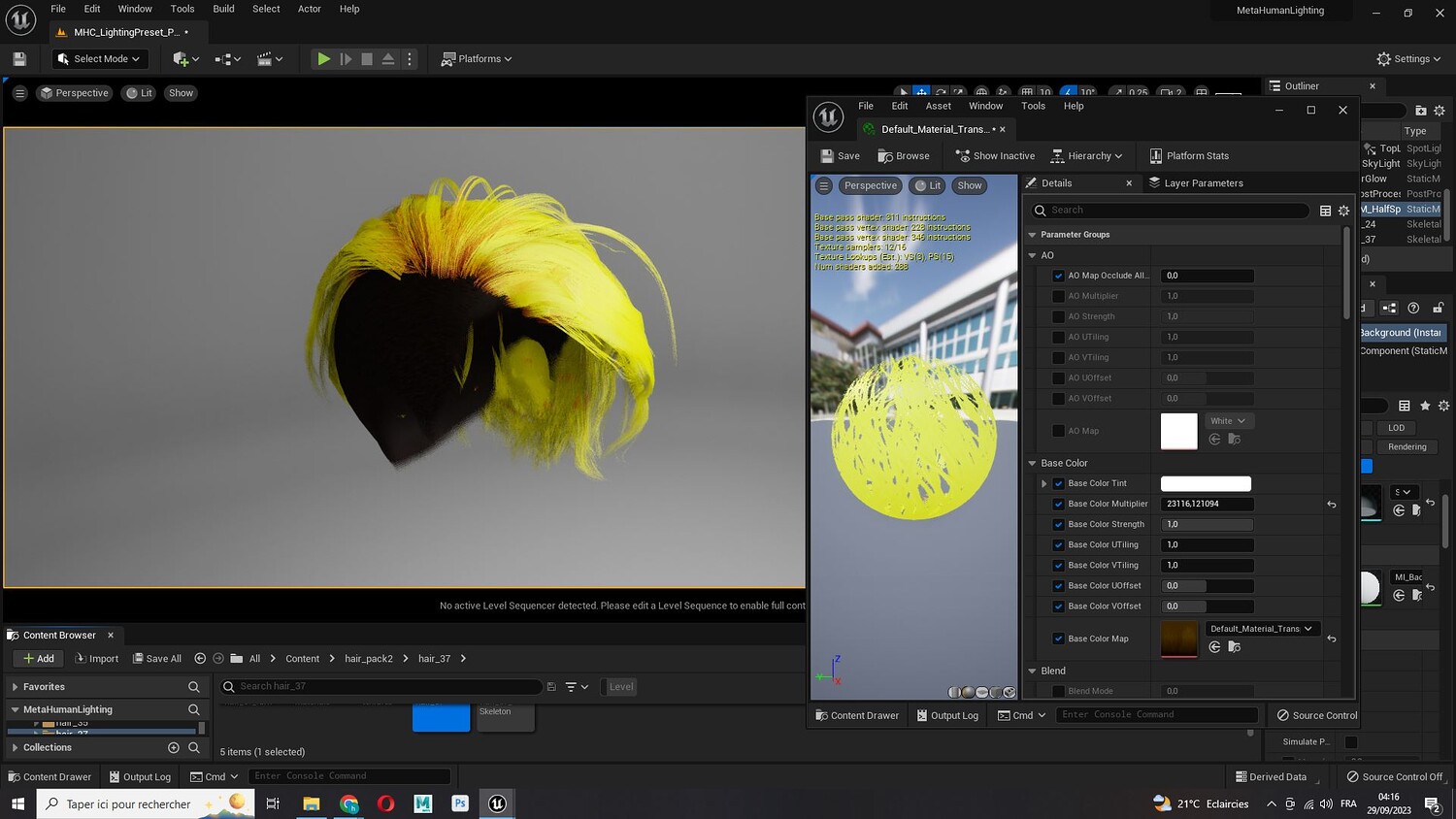Viewport: 1456px width, 819px height.
Task: Open Platform Stats panel
Action: coord(1189,156)
